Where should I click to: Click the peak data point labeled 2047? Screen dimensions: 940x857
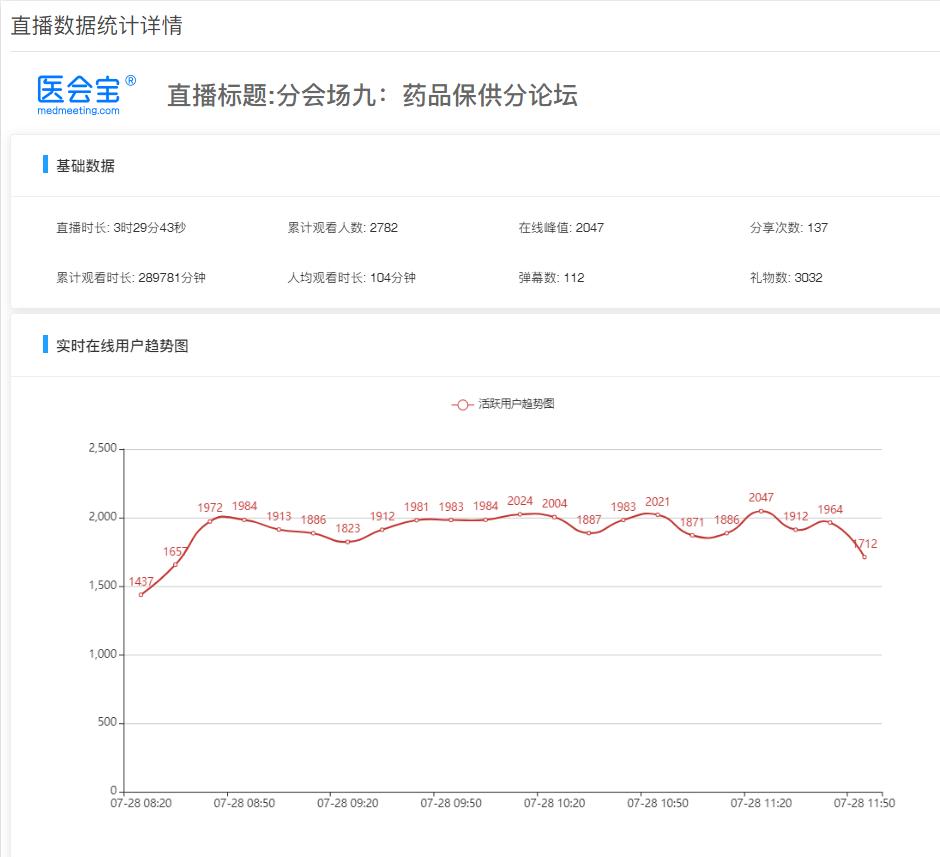pyautogui.click(x=761, y=511)
